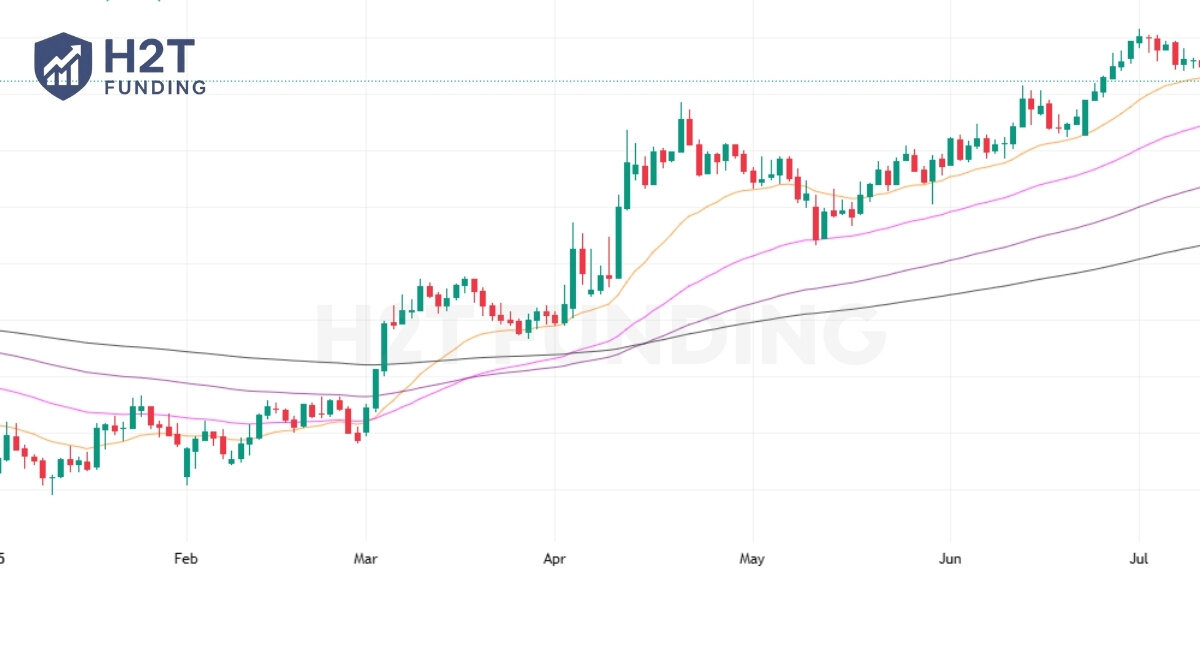
Task: Click the H2T shield logo icon
Action: coord(63,66)
